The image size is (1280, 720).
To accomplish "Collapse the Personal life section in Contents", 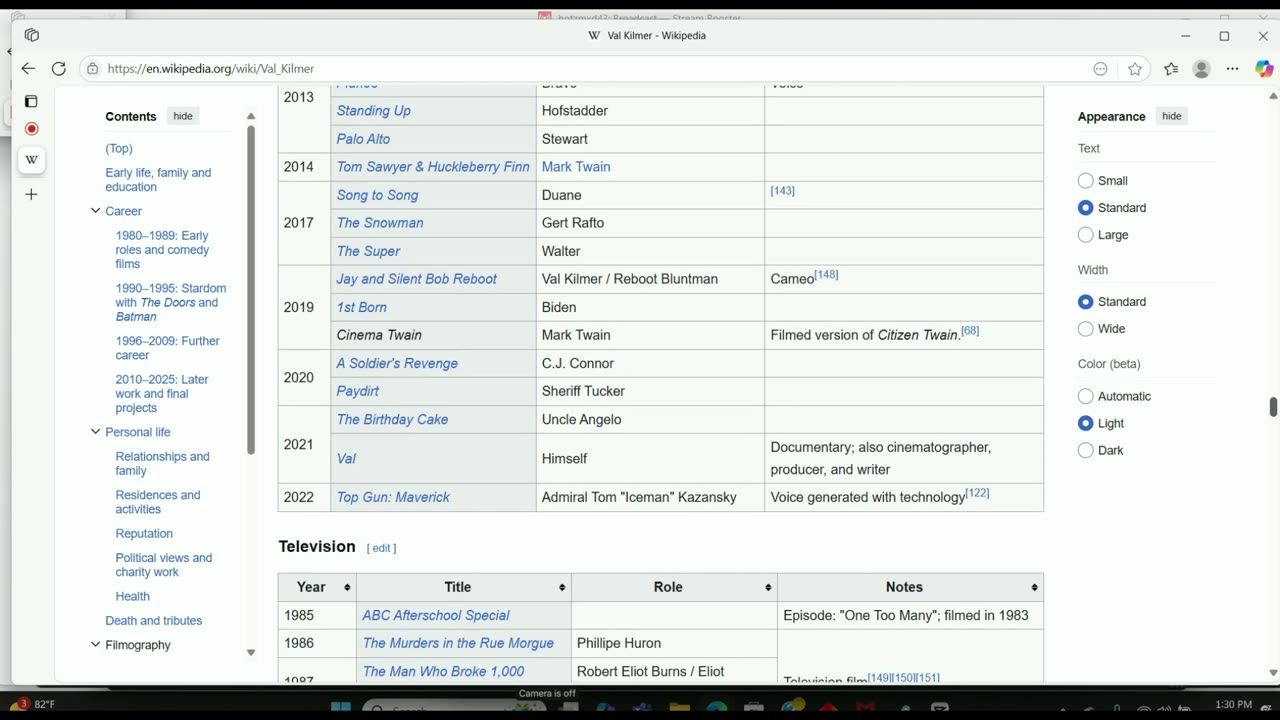I will tap(96, 432).
